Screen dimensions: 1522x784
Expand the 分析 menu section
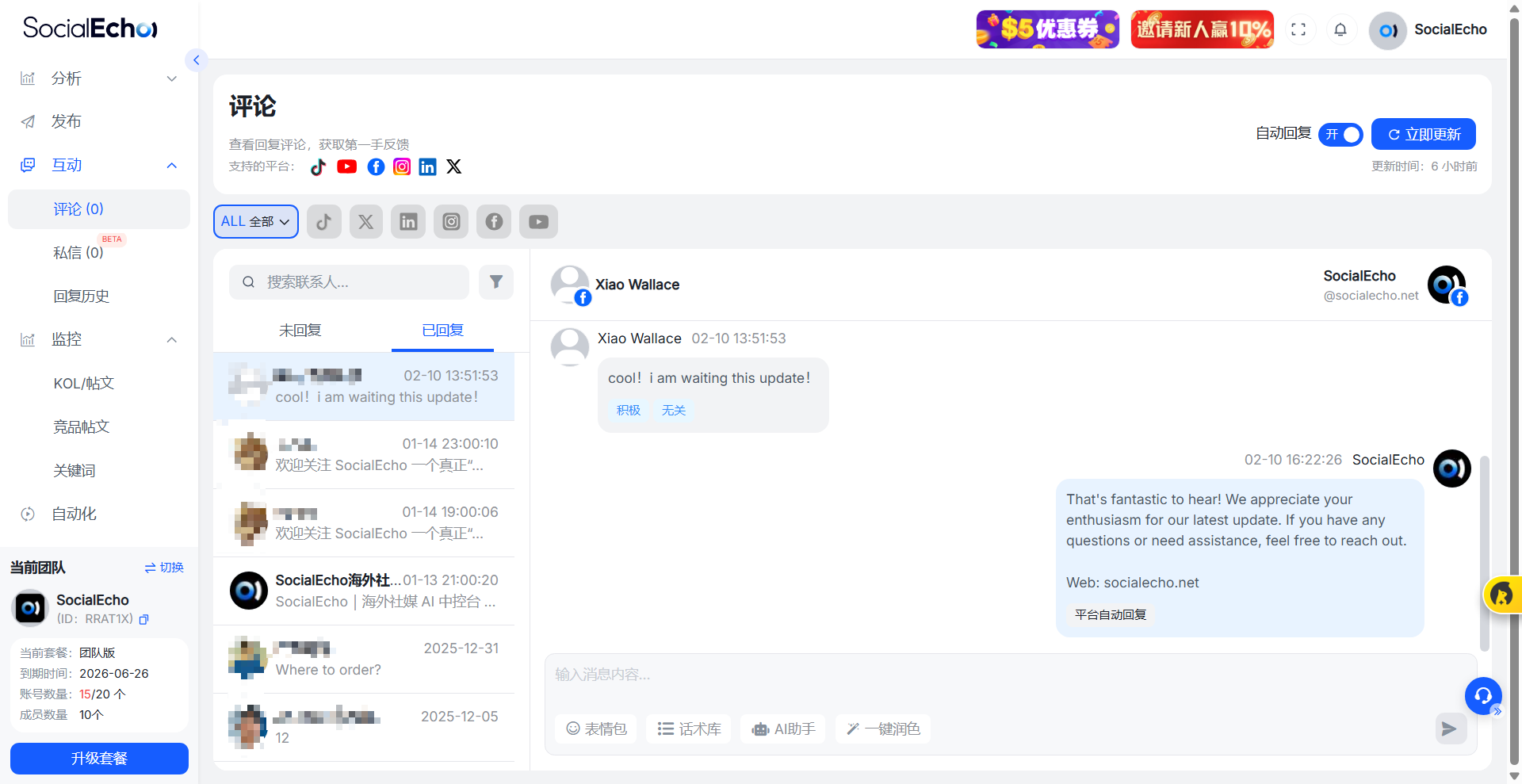coord(99,78)
